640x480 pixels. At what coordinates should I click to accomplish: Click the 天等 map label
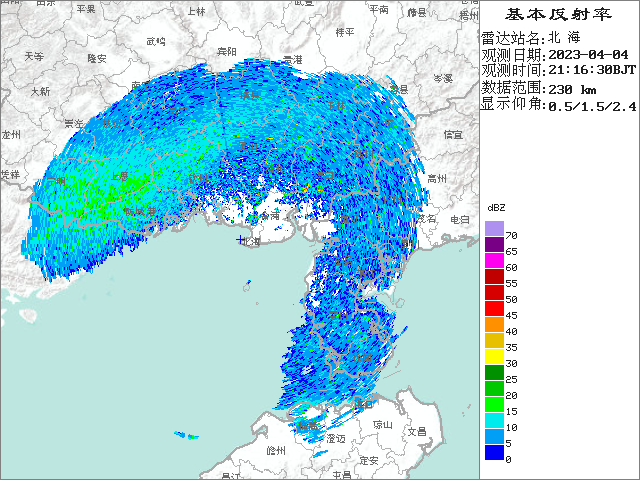(34, 56)
